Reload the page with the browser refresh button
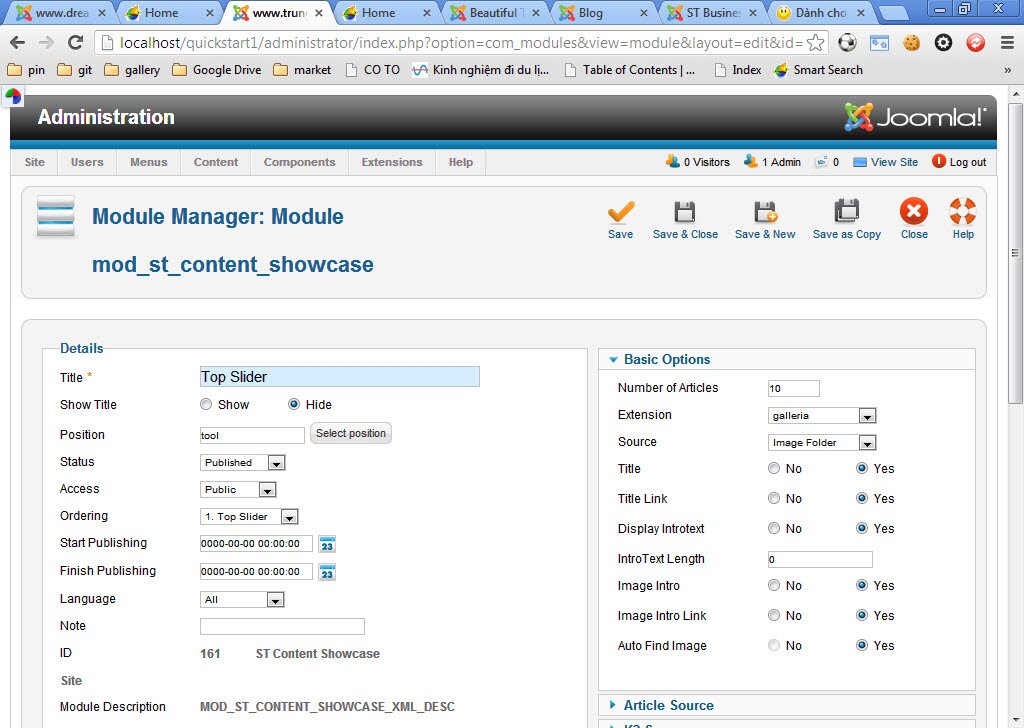 (x=75, y=42)
